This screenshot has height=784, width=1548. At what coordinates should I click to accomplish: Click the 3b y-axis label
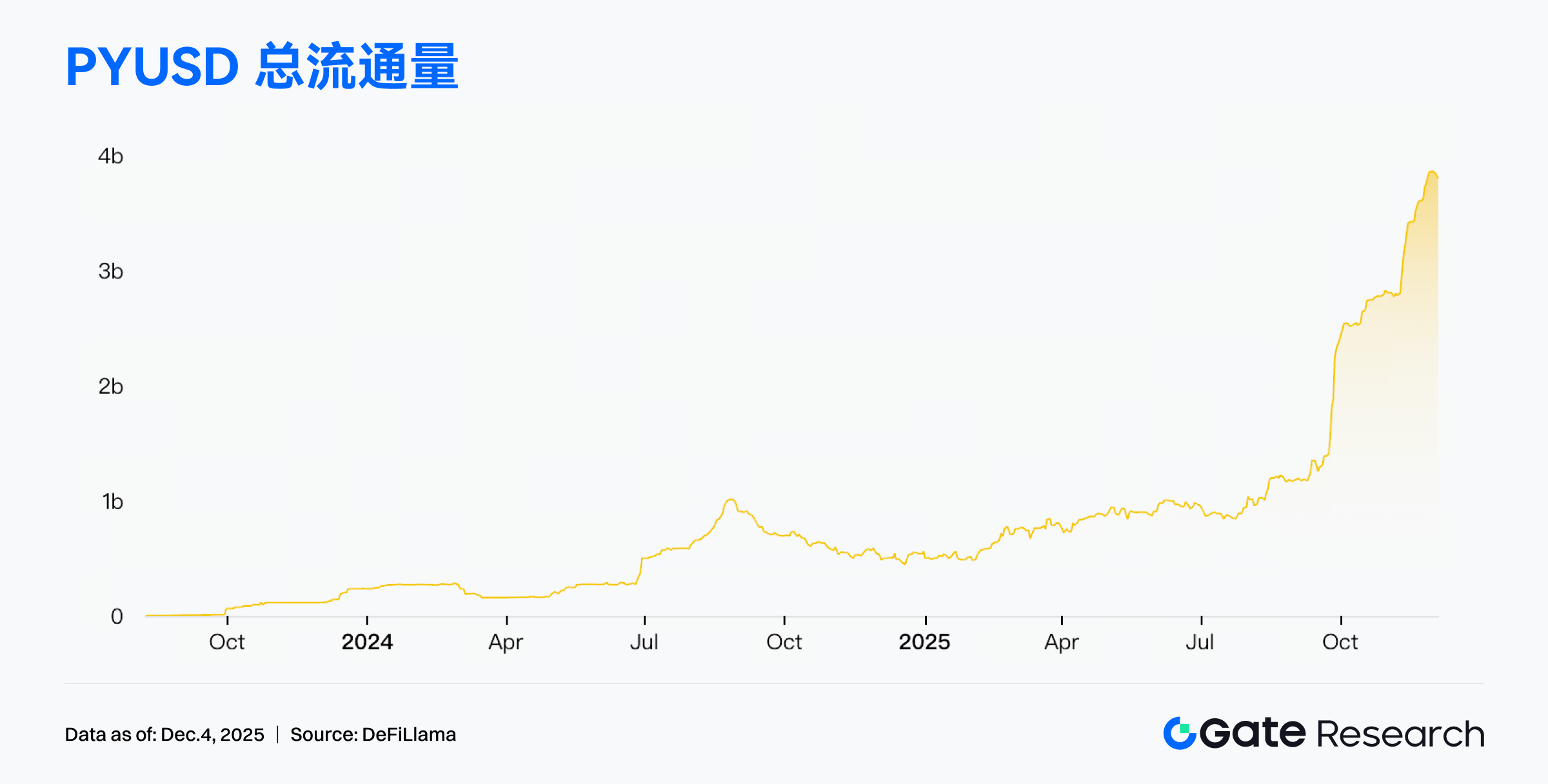tap(110, 271)
